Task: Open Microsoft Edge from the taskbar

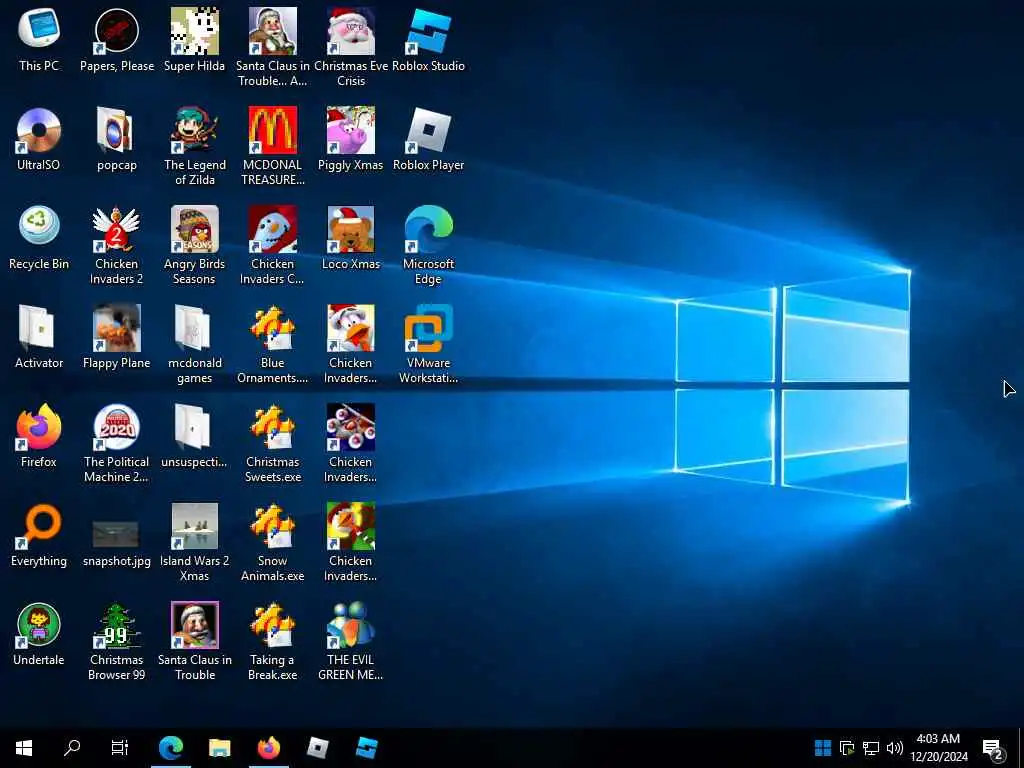Action: 171,748
